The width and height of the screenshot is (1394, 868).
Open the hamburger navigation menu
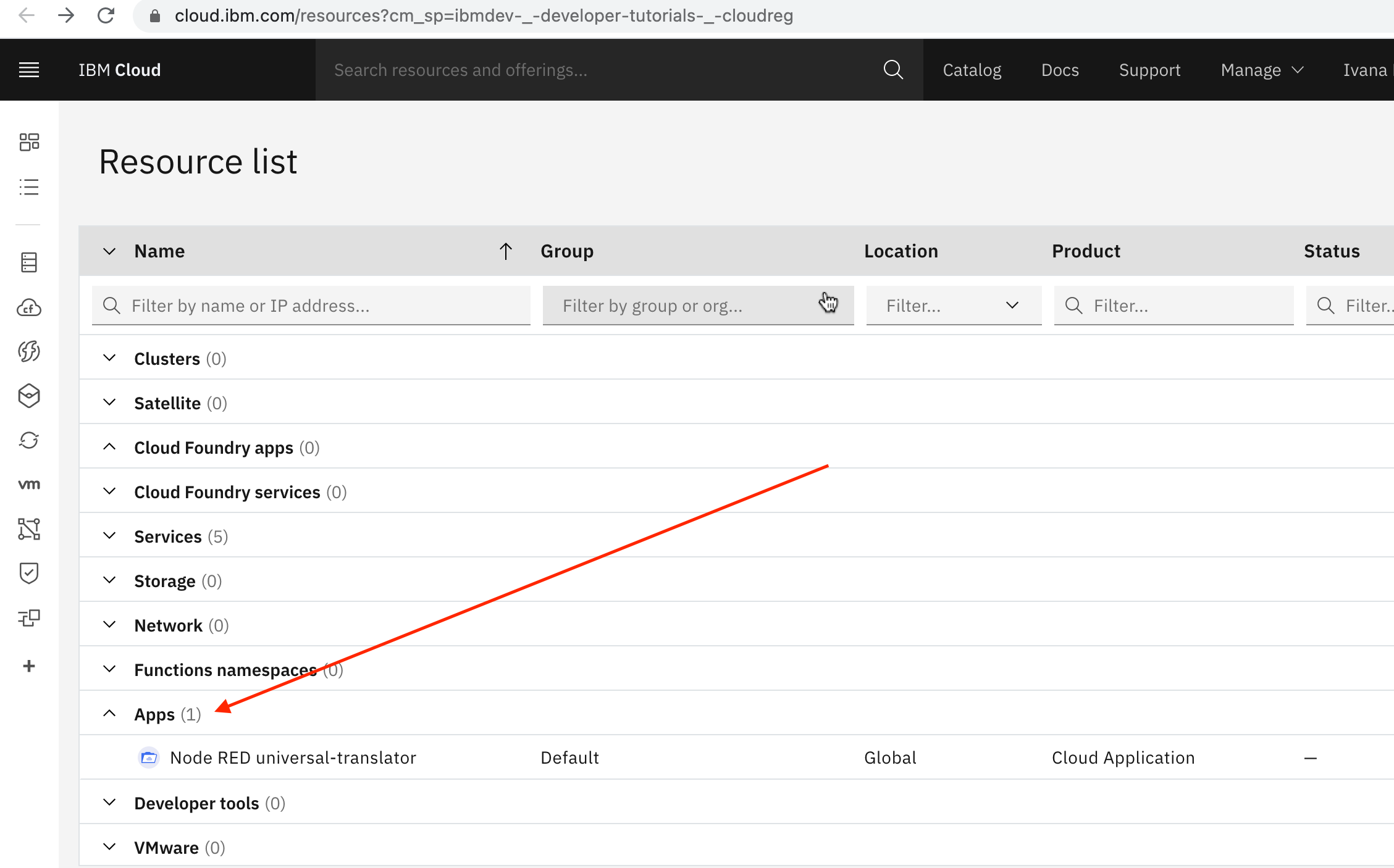click(x=29, y=70)
